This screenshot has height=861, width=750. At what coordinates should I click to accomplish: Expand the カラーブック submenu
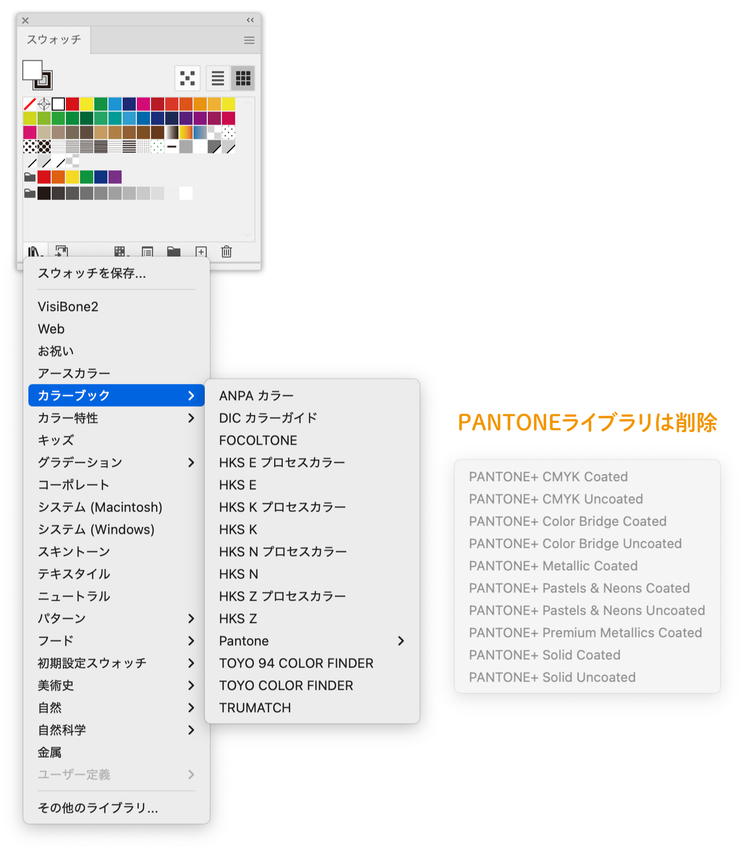click(x=116, y=395)
